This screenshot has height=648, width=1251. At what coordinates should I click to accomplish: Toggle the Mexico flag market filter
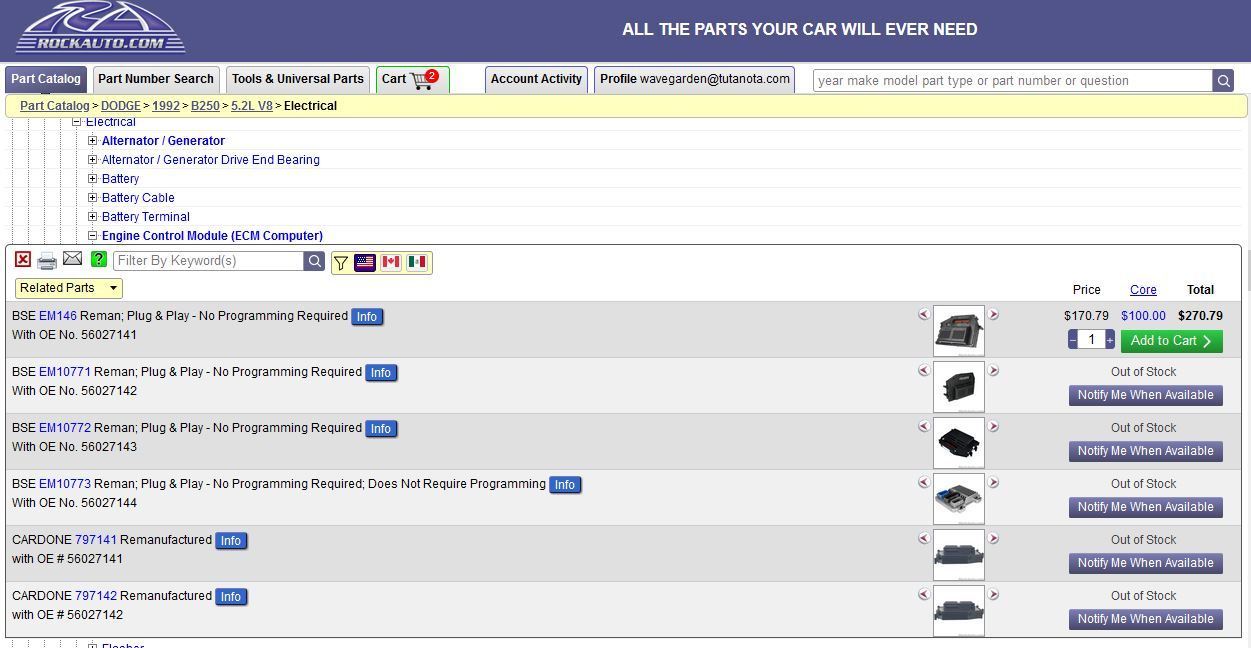click(x=417, y=262)
